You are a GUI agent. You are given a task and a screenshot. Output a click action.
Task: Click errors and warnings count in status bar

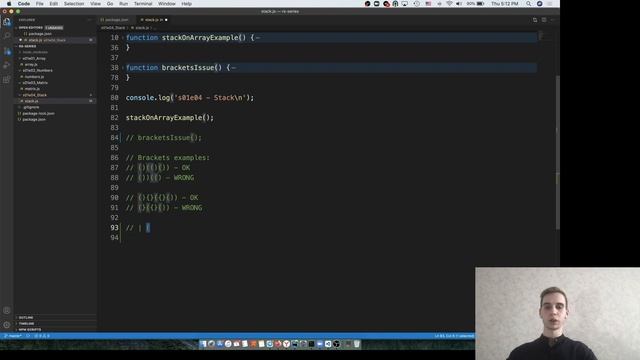[42, 336]
